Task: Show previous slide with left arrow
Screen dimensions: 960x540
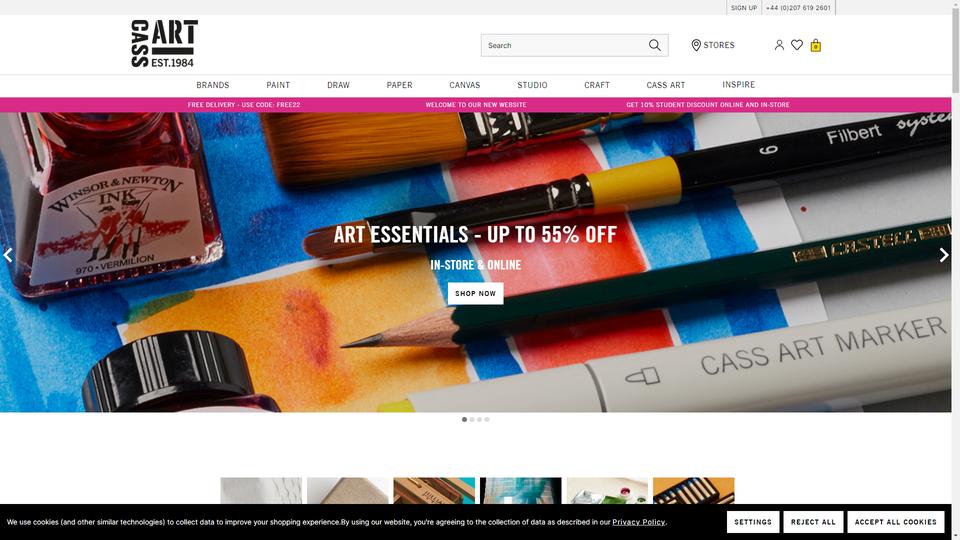Action: coord(8,255)
